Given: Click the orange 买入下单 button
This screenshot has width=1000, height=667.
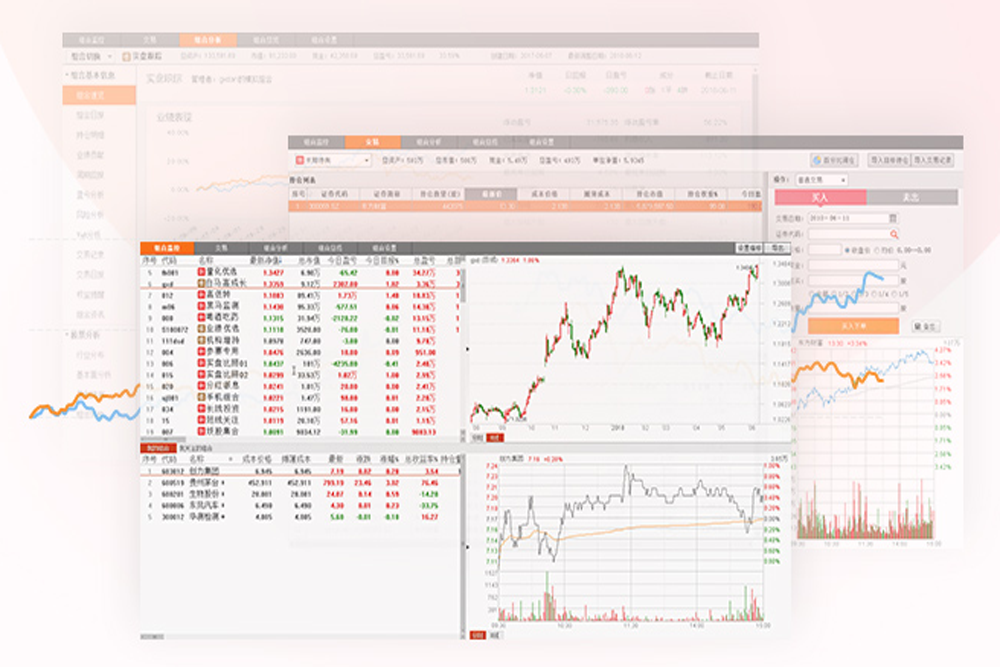Looking at the screenshot, I should 853,325.
